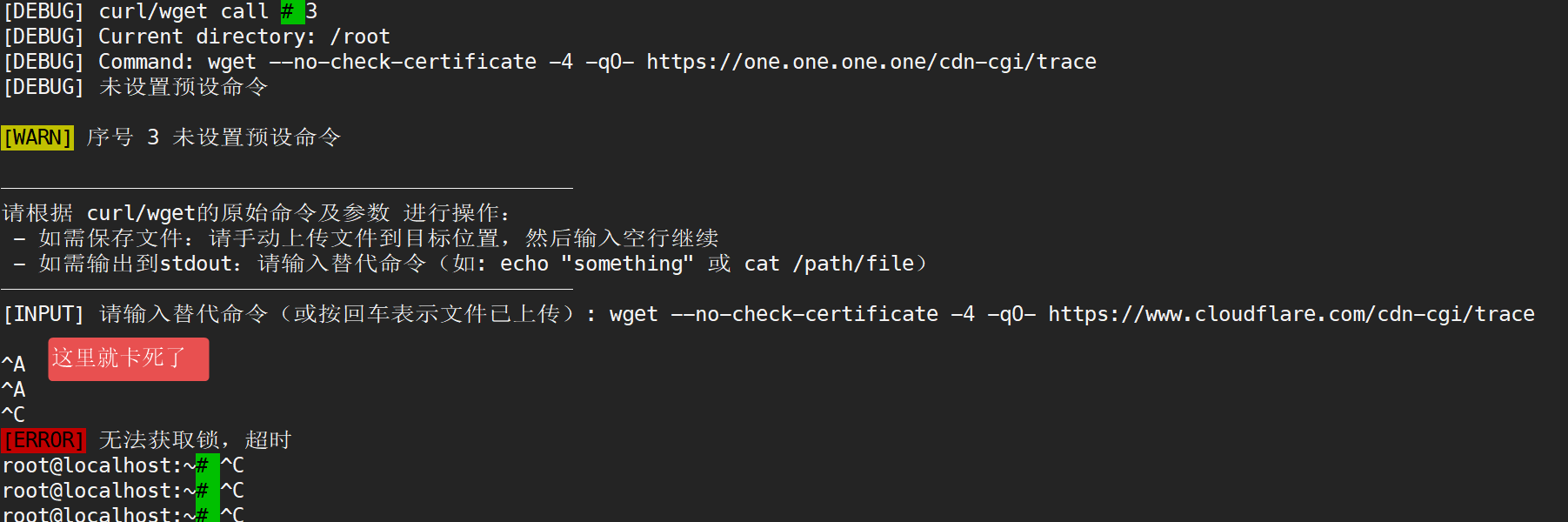Click the first ^A line
Image resolution: width=1568 pixels, height=522 pixels.
pyautogui.click(x=14, y=364)
